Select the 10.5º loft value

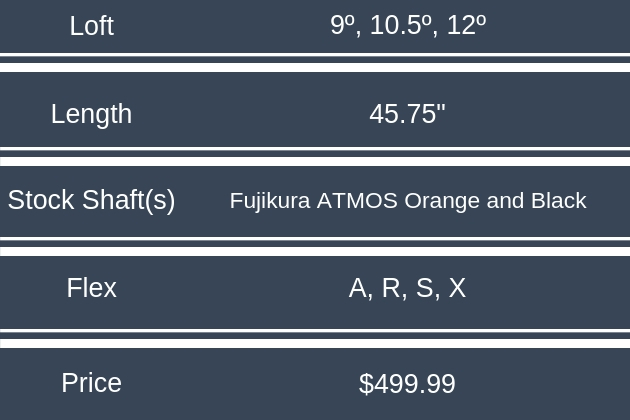tap(401, 26)
